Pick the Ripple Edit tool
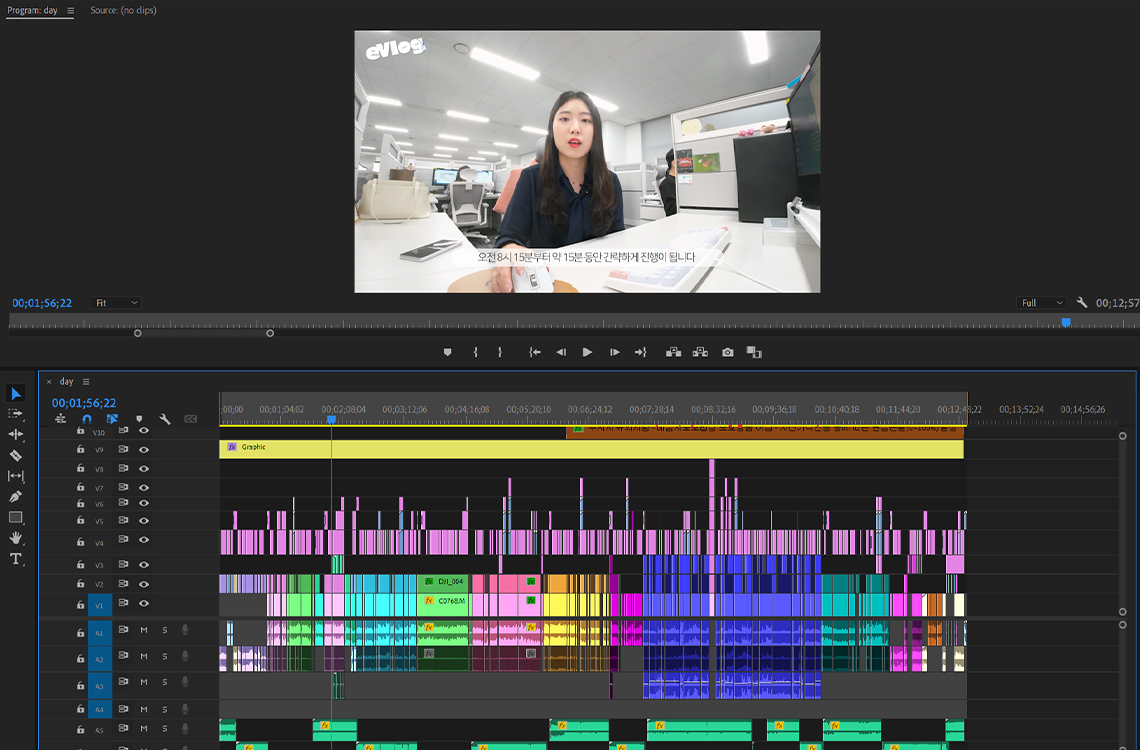Image resolution: width=1140 pixels, height=750 pixels. [16, 434]
